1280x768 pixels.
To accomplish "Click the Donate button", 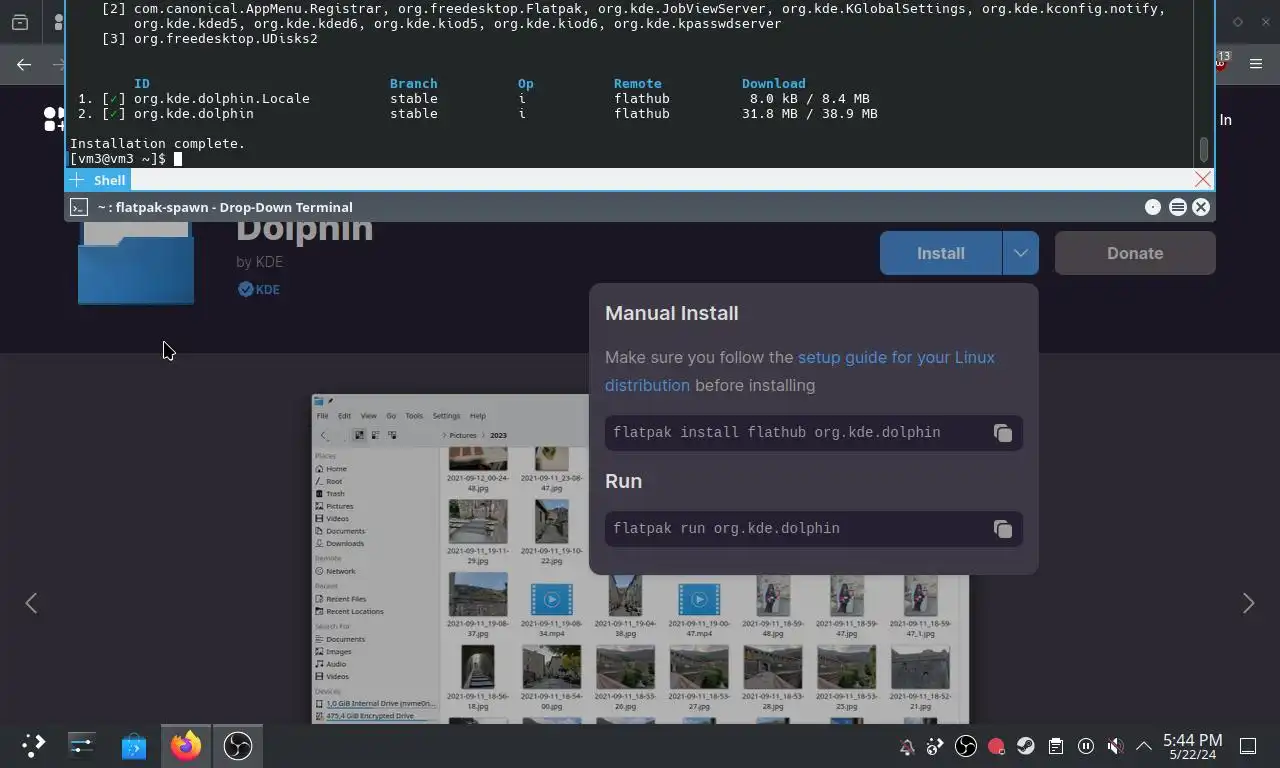I will coord(1135,253).
